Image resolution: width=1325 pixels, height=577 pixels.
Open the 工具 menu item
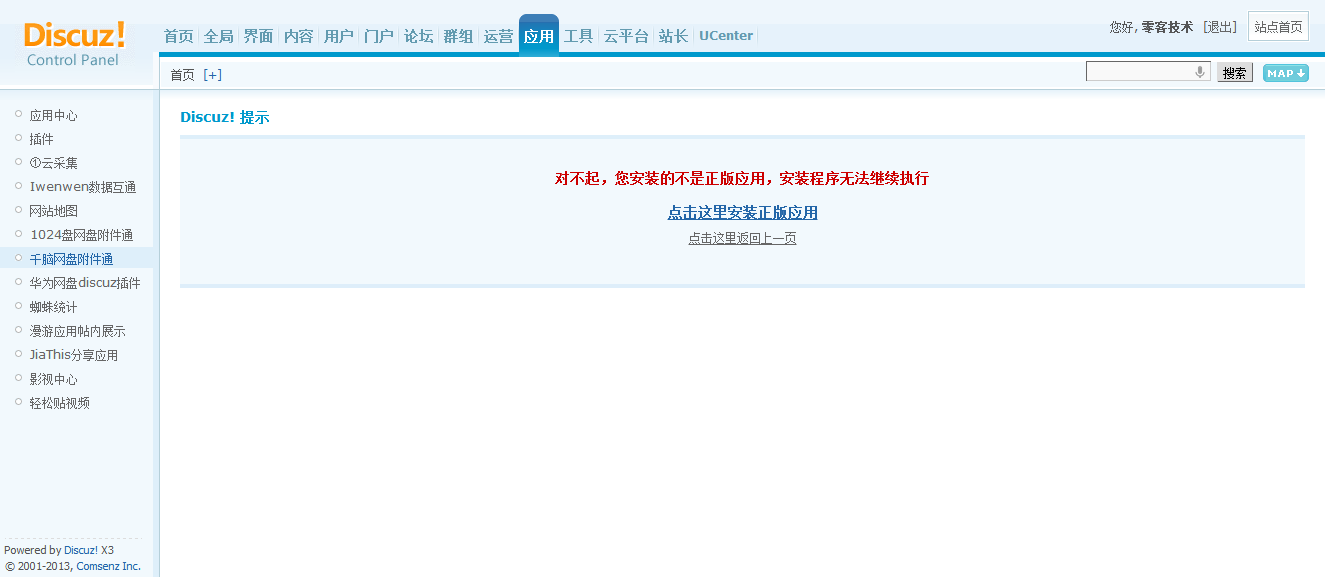click(578, 35)
